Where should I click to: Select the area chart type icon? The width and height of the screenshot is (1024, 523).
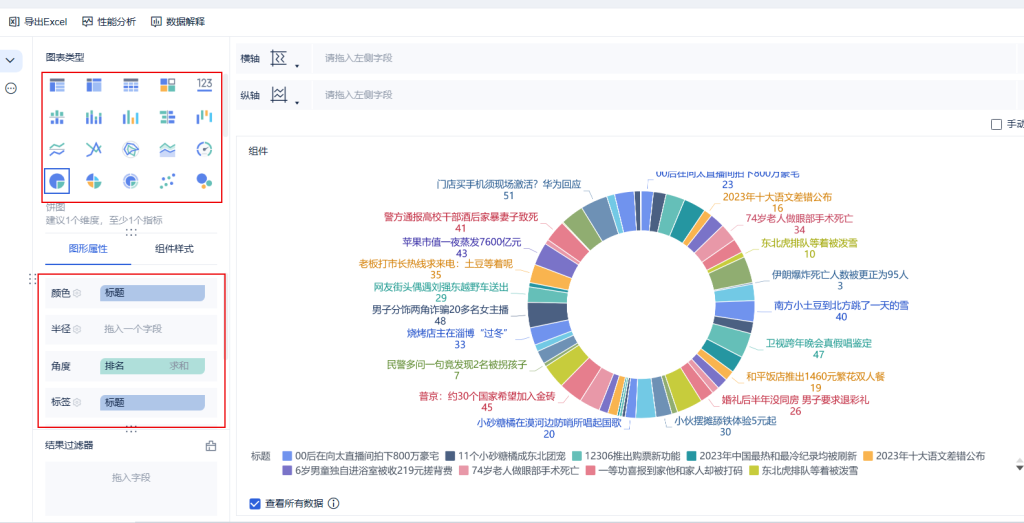coord(167,149)
